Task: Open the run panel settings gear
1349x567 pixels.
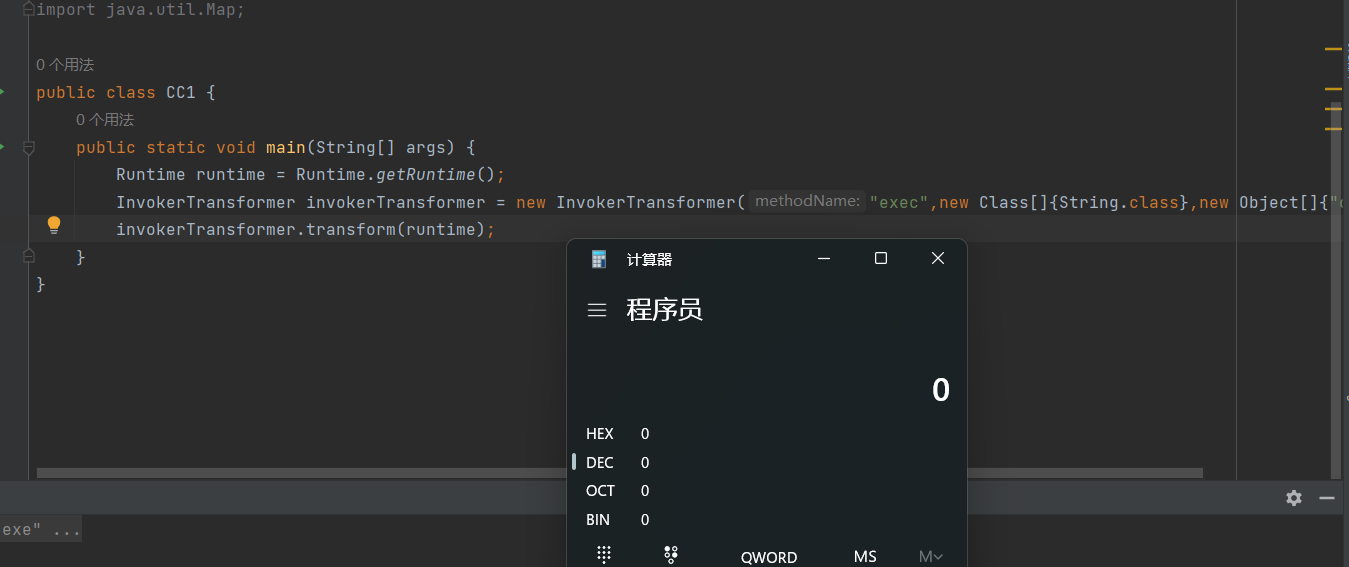Action: click(x=1294, y=498)
